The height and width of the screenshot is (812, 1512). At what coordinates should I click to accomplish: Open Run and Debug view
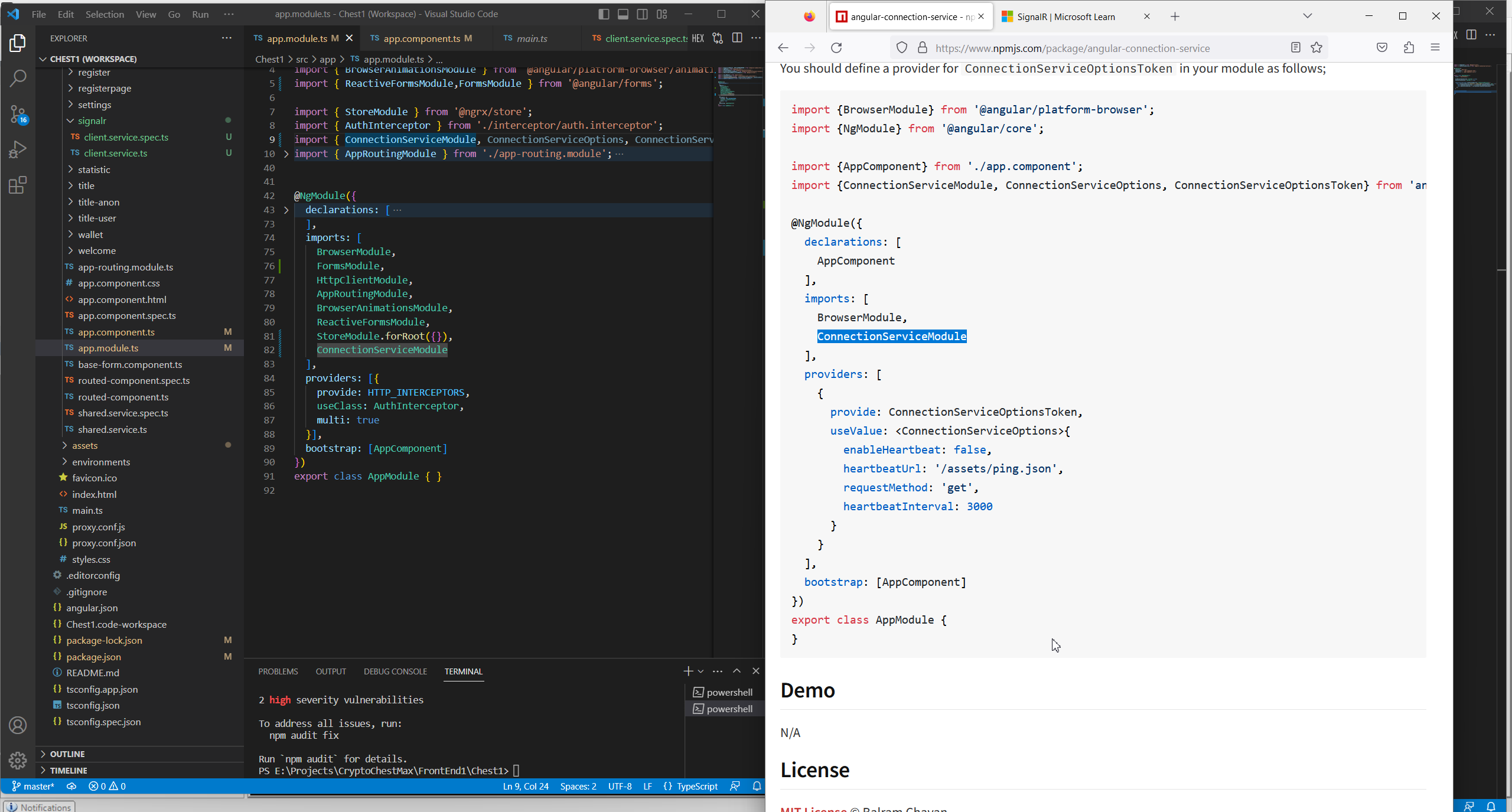click(x=18, y=149)
